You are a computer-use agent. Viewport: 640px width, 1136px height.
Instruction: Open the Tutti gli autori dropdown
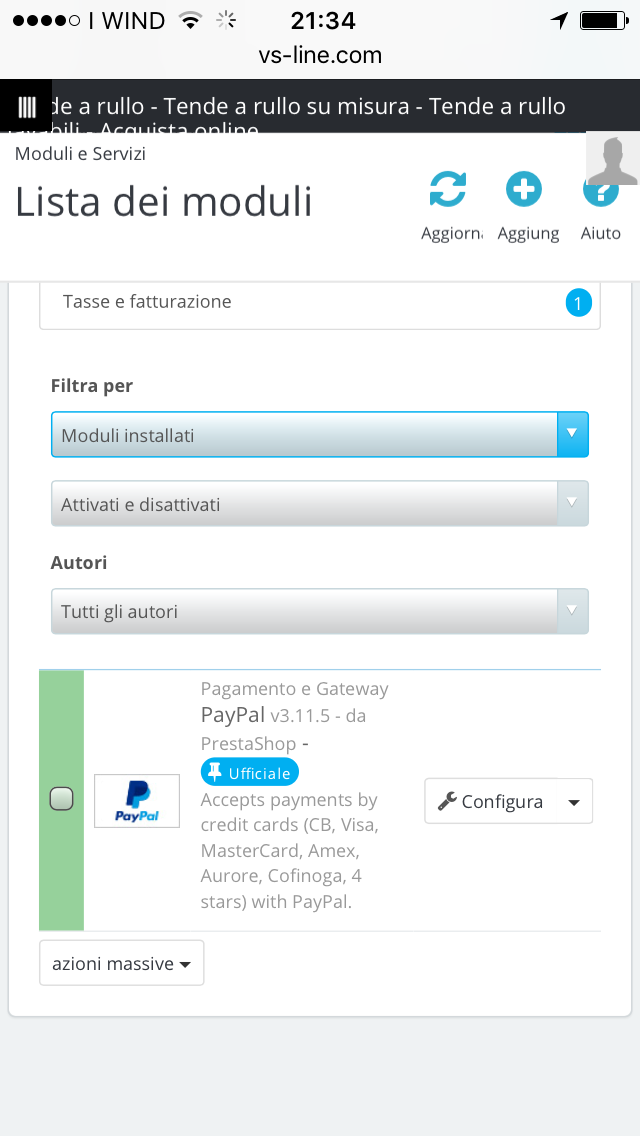pyautogui.click(x=320, y=611)
